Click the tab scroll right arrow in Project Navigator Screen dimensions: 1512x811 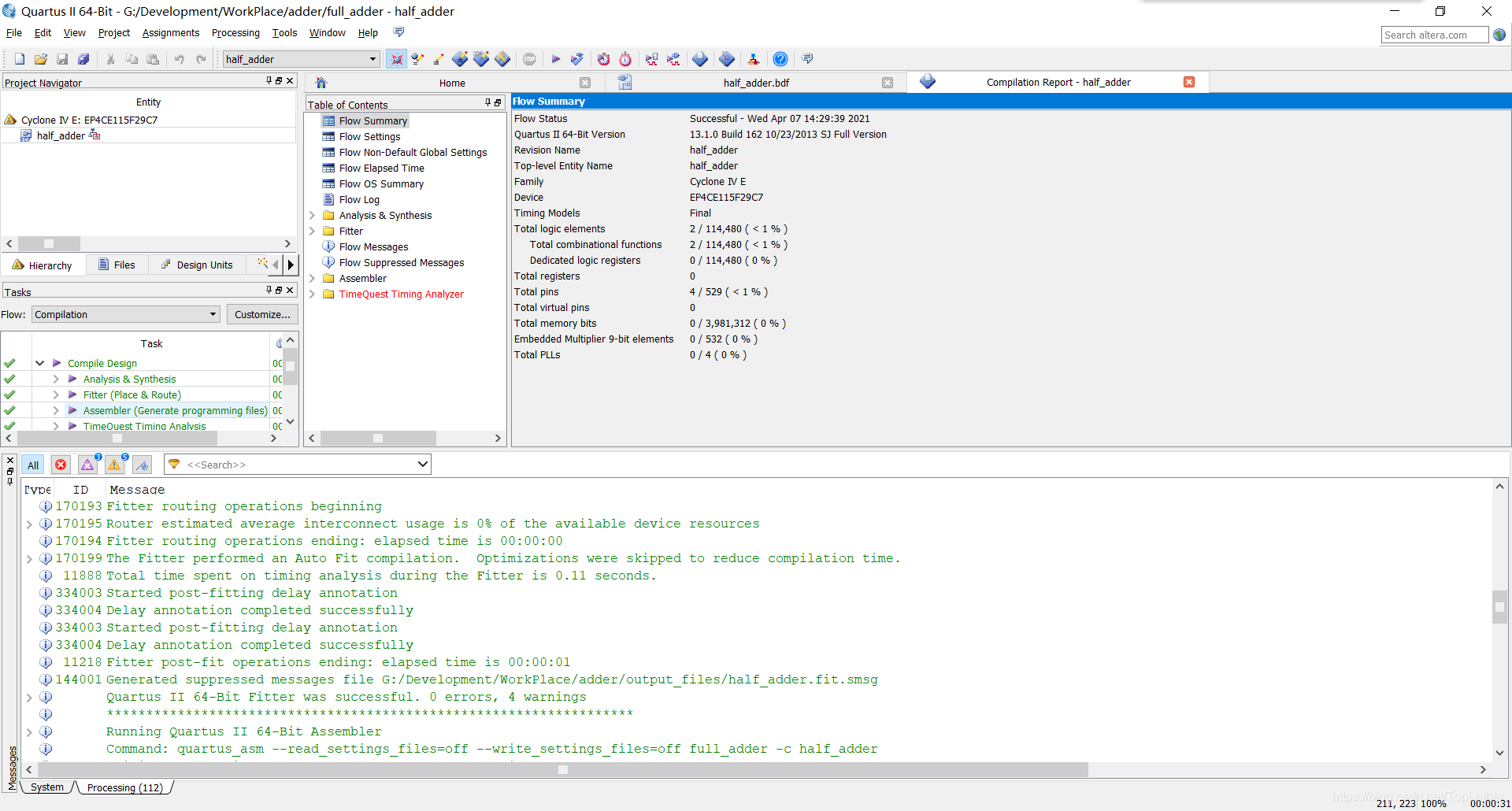pos(291,265)
